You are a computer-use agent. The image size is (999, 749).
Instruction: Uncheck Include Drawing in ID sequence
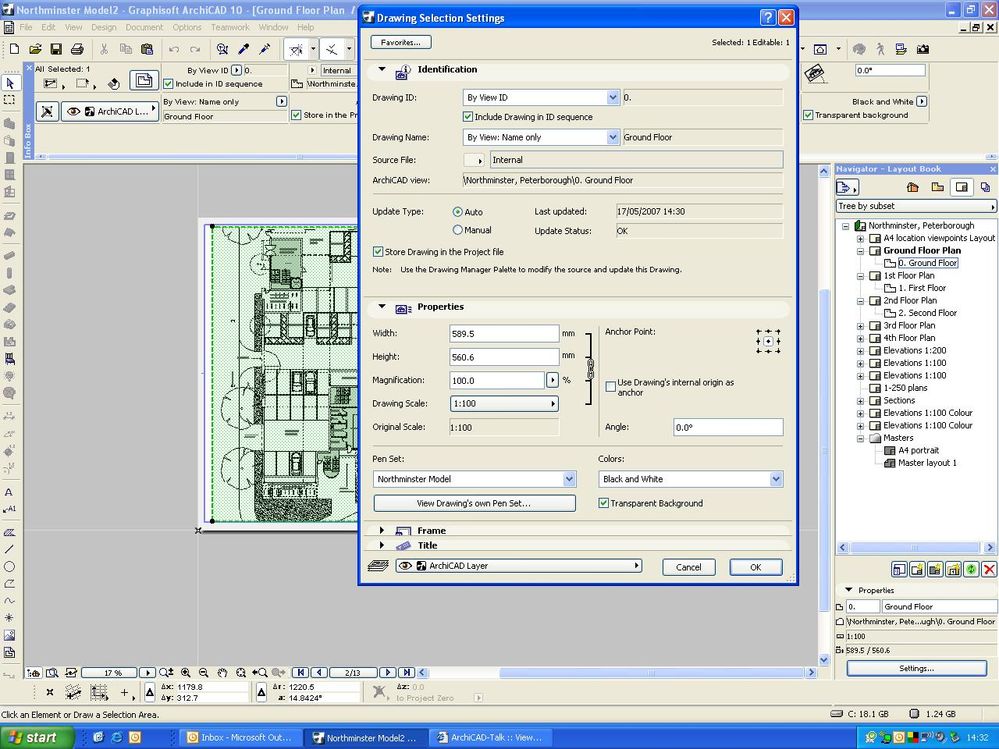(x=469, y=117)
